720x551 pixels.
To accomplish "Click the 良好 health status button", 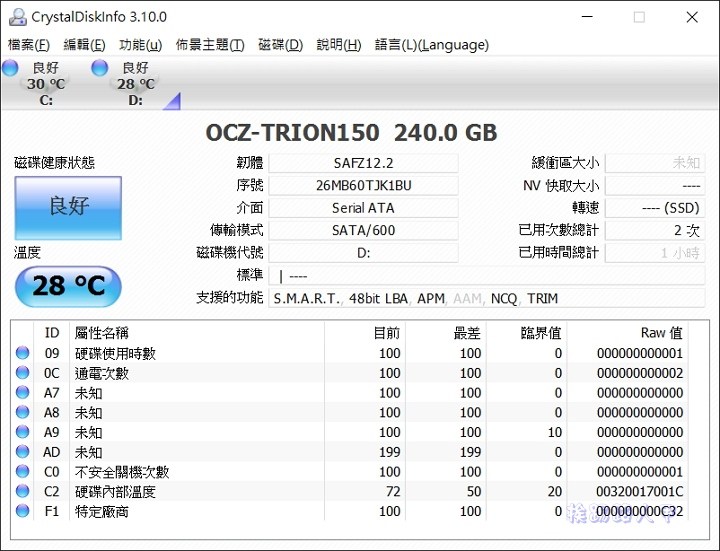I will tap(68, 208).
